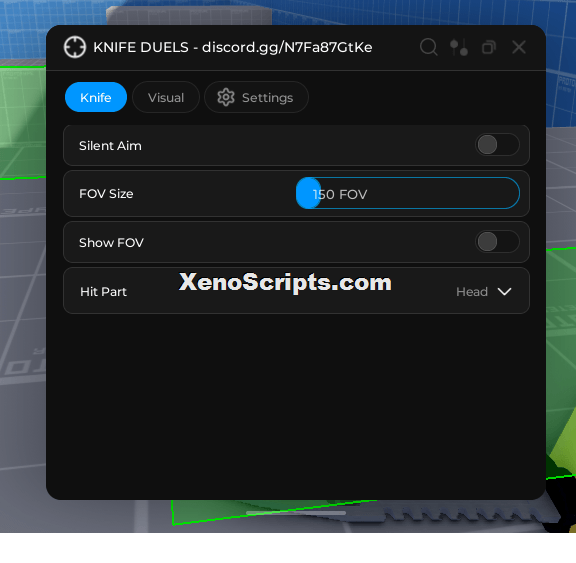Click the Show FOV label
Viewport: 576px width, 563px height.
click(111, 243)
